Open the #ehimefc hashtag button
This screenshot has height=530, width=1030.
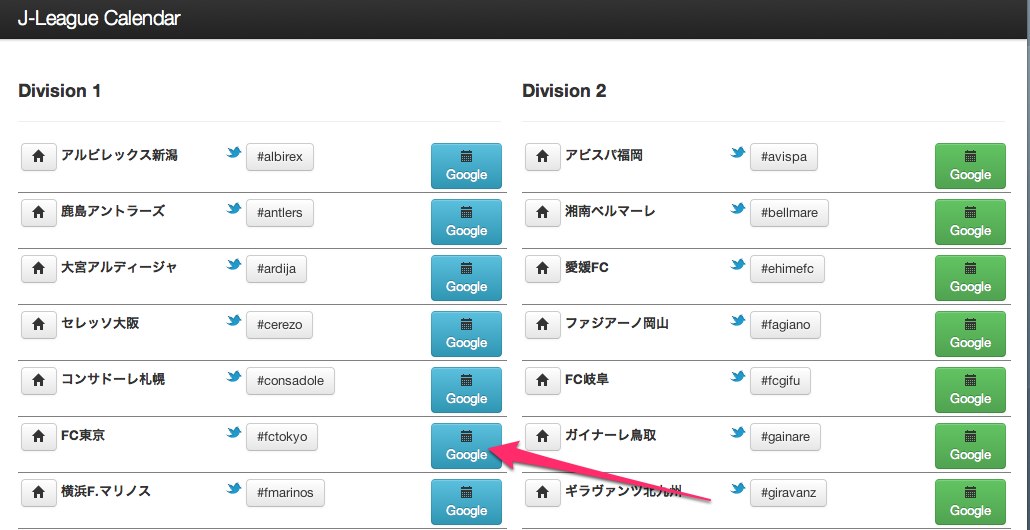(x=787, y=269)
